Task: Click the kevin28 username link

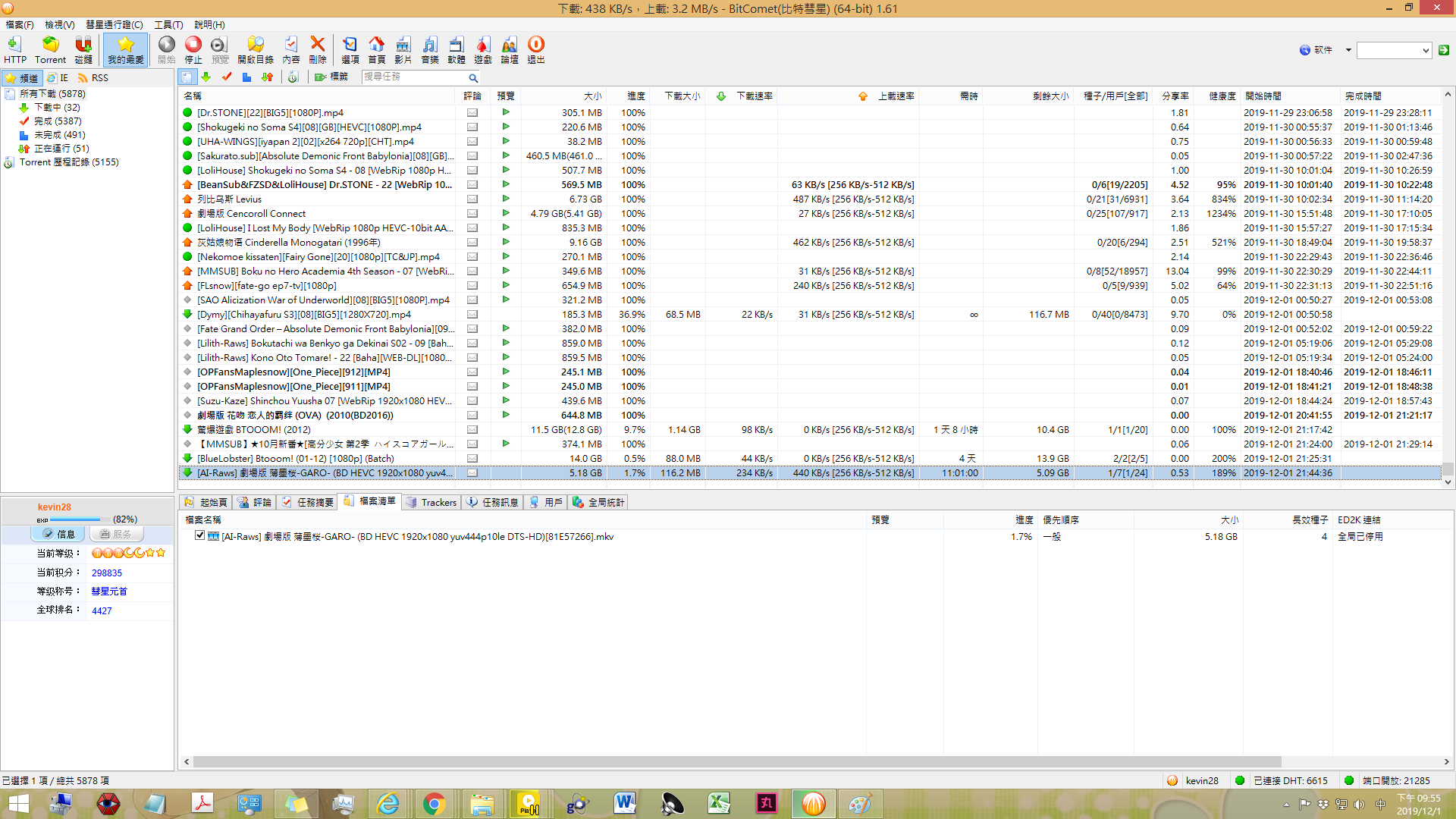Action: pyautogui.click(x=55, y=507)
